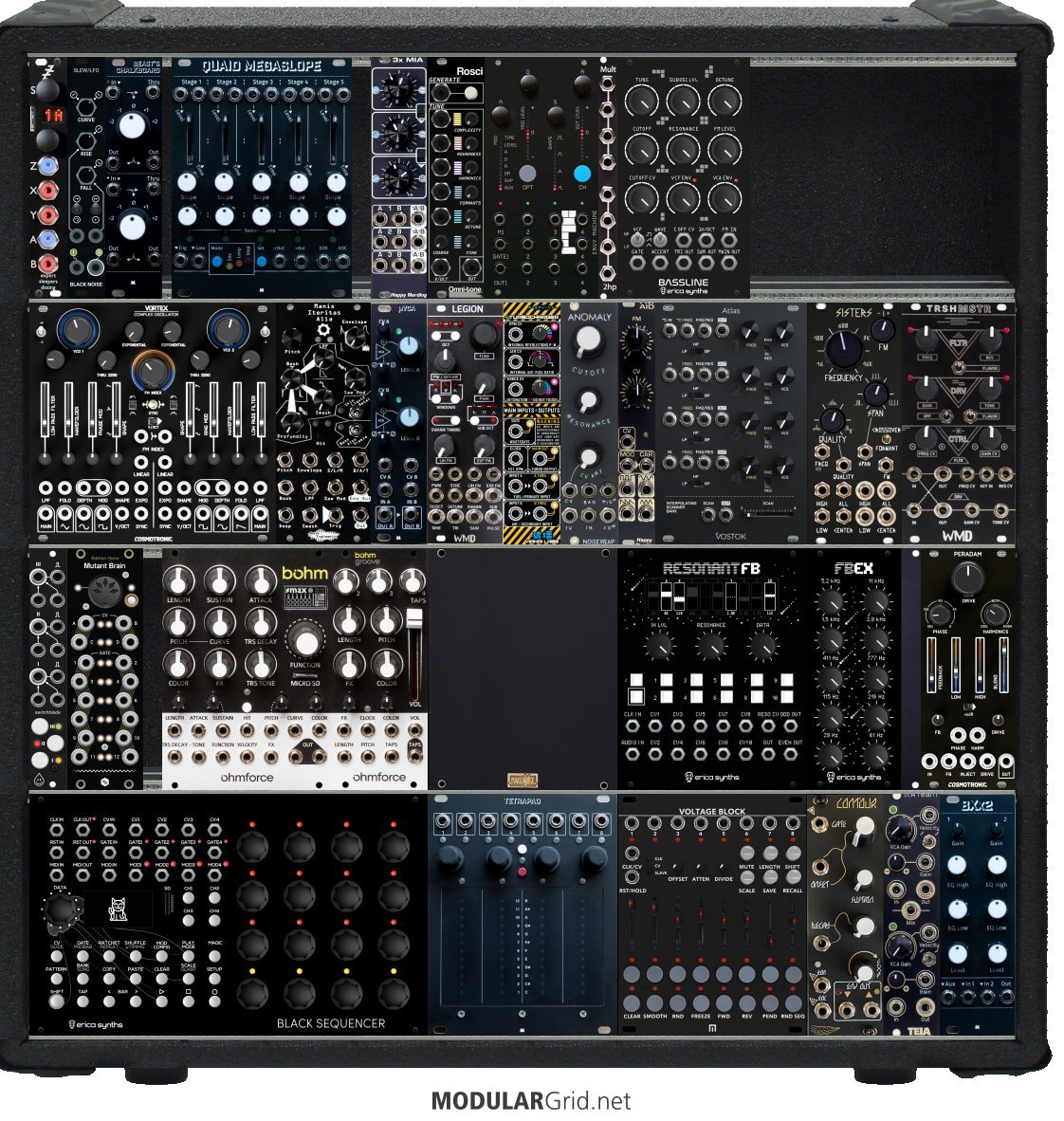
Task: Open the MODULARGrid.net logo link
Action: click(531, 1101)
